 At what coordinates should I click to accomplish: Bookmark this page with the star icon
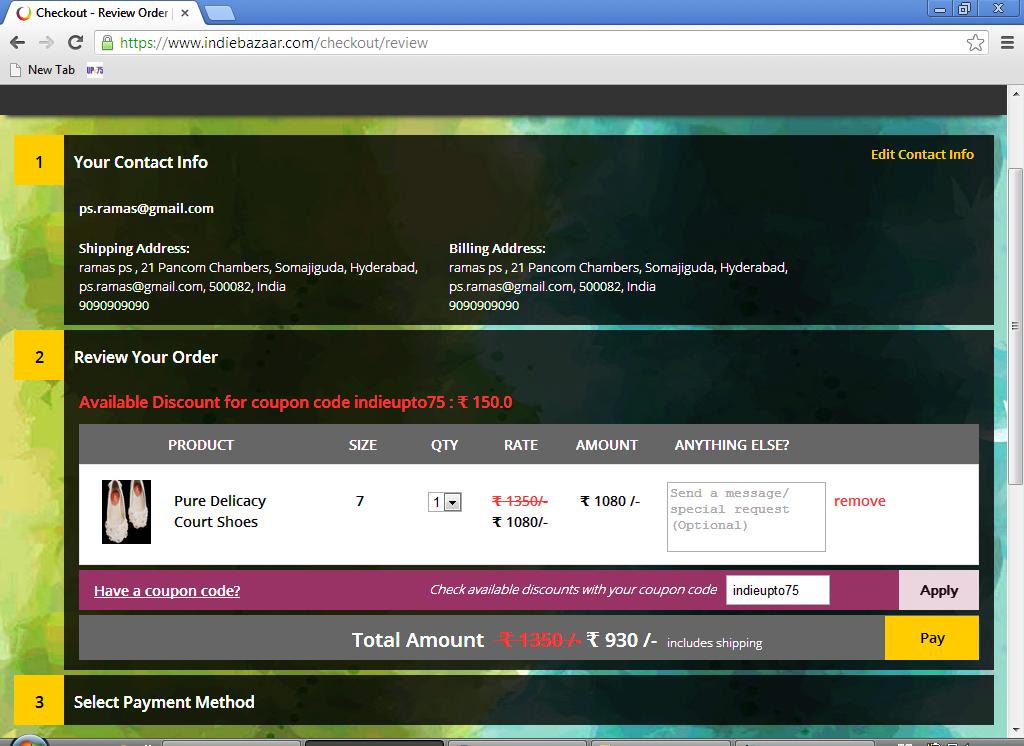pos(975,43)
